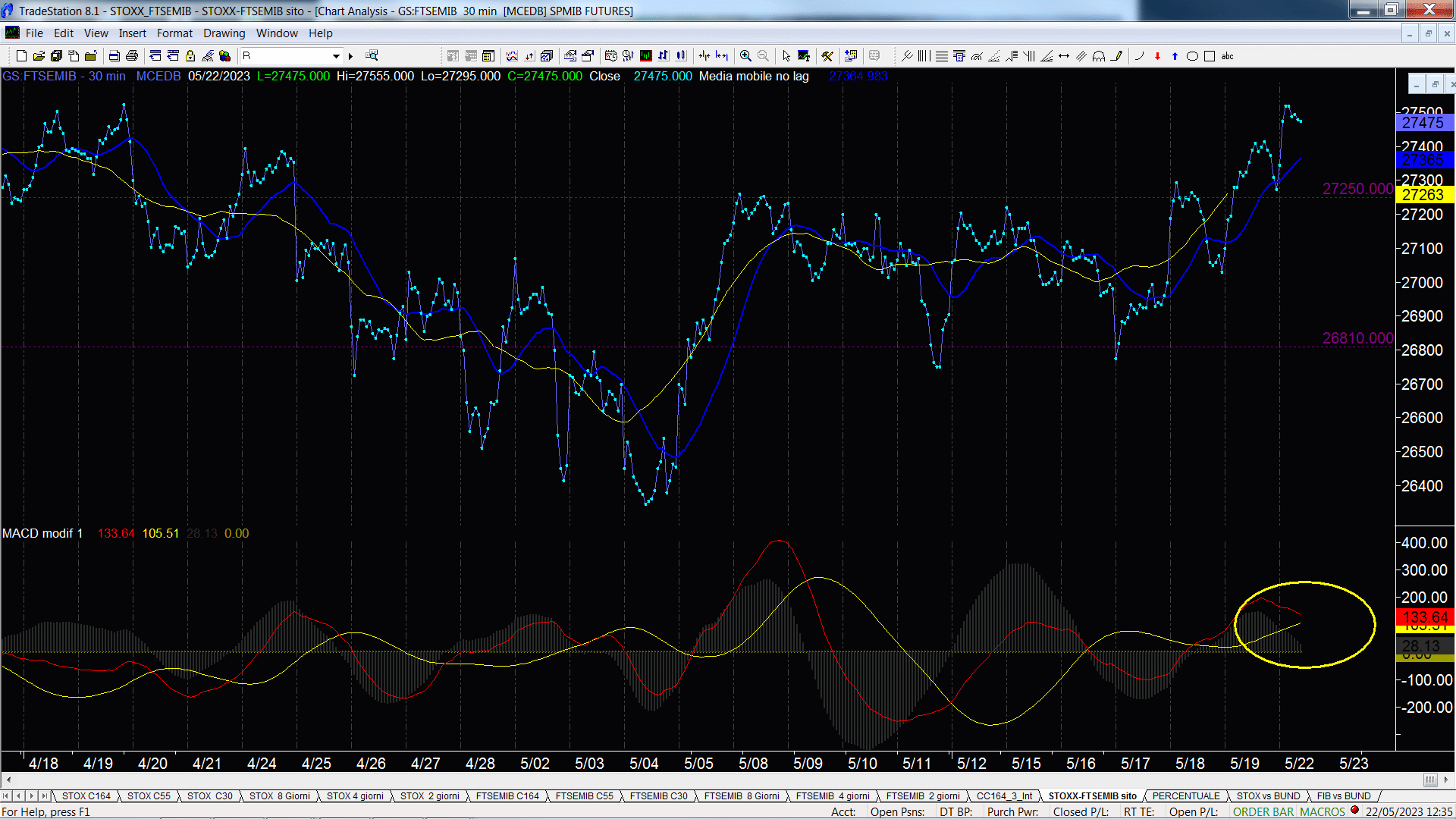The width and height of the screenshot is (1456, 819).
Task: Open the Insert menu
Action: (132, 33)
